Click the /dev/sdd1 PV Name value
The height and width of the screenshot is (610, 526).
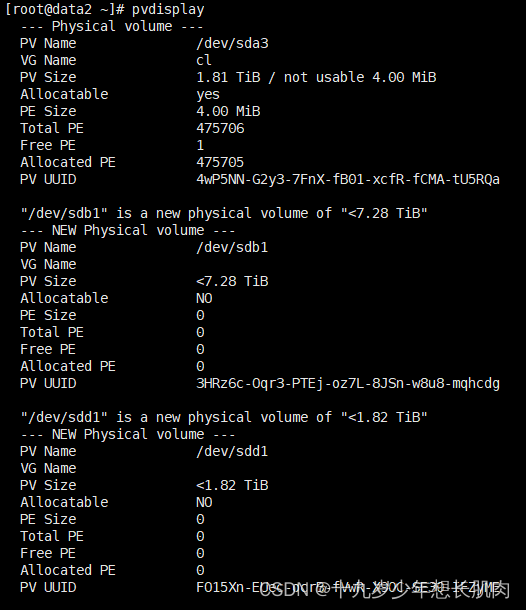coord(232,451)
